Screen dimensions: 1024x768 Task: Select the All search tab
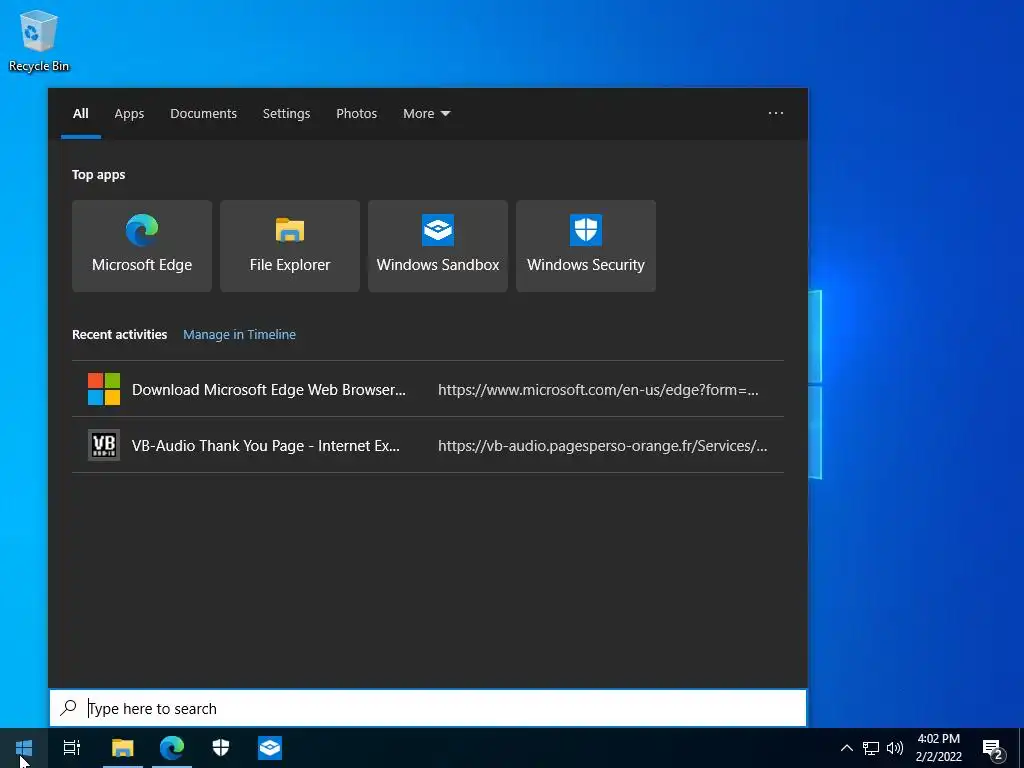click(81, 114)
